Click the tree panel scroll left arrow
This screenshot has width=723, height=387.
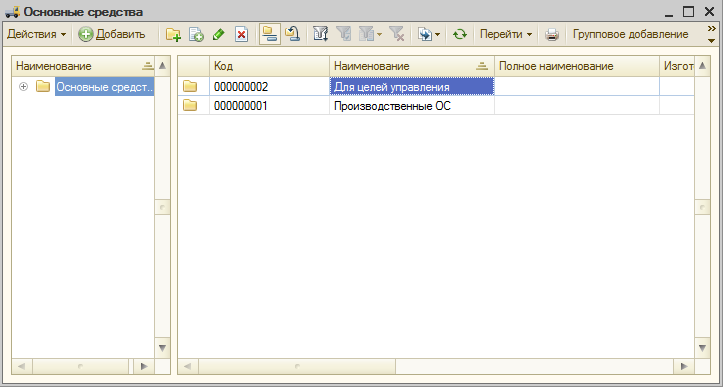pyautogui.click(x=21, y=367)
